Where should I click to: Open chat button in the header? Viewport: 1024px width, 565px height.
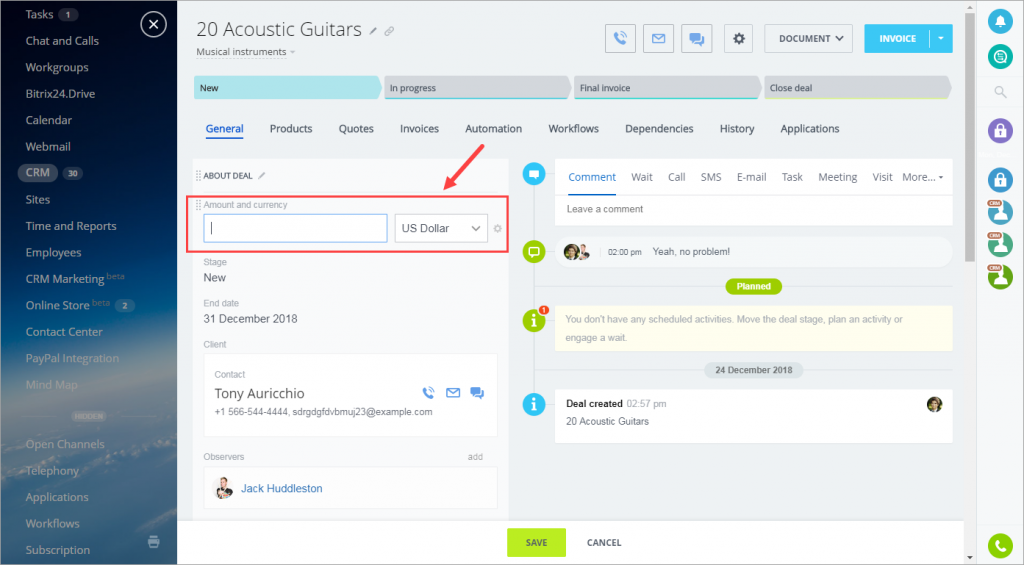[x=697, y=39]
